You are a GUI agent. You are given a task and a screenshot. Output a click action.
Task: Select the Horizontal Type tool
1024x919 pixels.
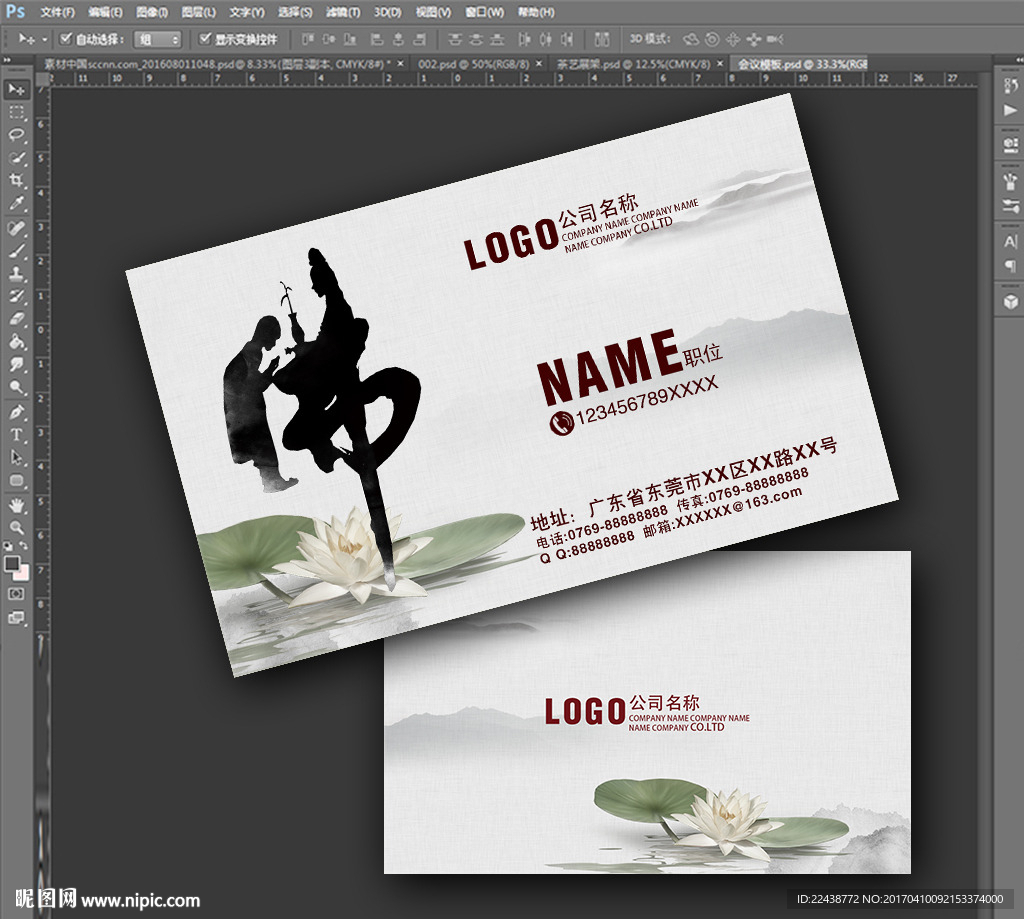click(16, 436)
